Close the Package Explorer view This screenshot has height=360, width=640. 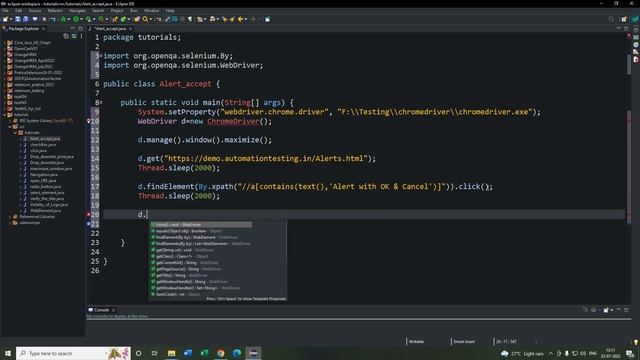[43, 29]
